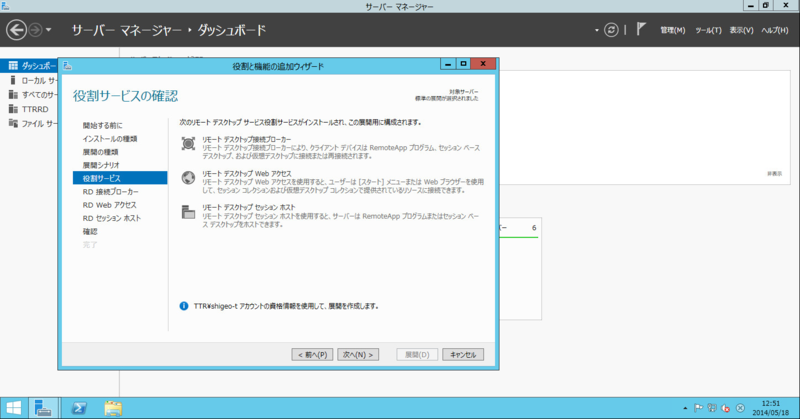The image size is (800, 419).
Task: Open File Explorer from the taskbar
Action: point(113,408)
